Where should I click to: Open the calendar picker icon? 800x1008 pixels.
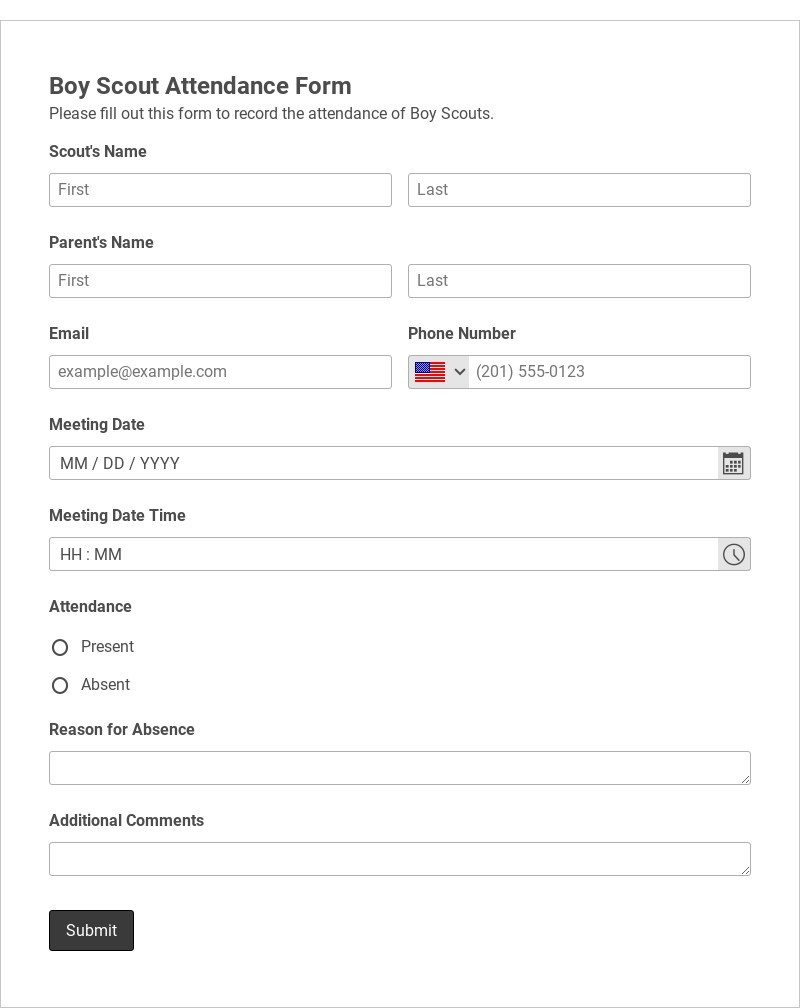tap(733, 463)
